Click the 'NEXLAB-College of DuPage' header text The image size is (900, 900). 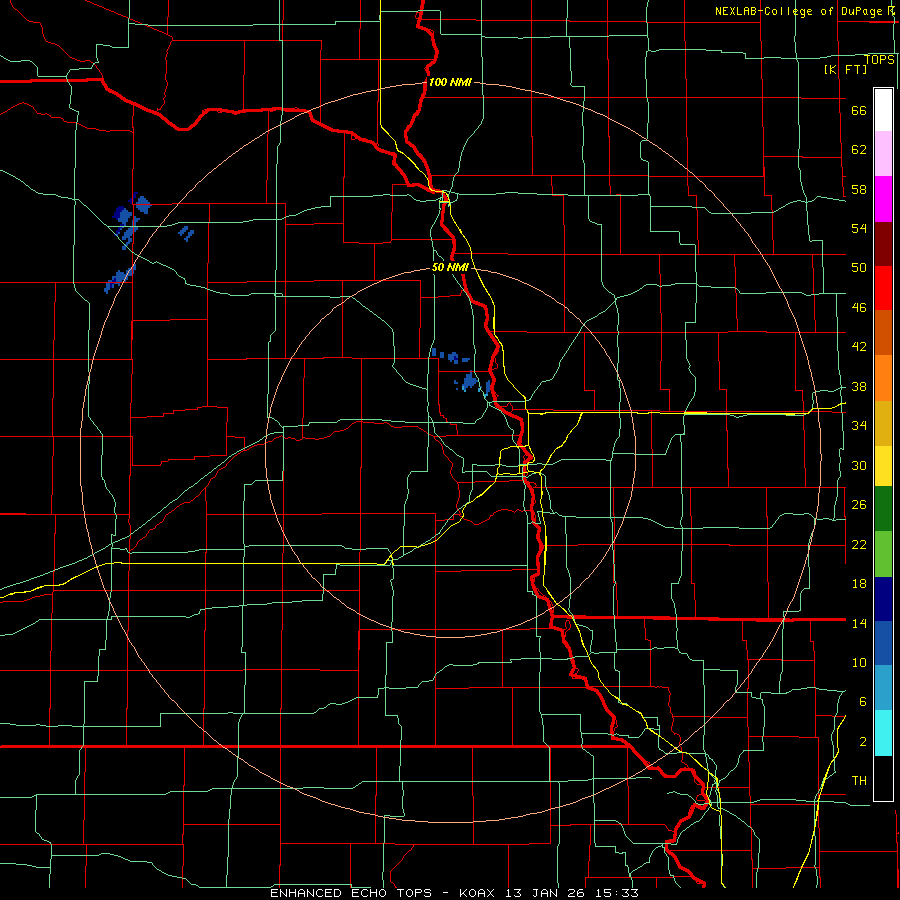797,11
